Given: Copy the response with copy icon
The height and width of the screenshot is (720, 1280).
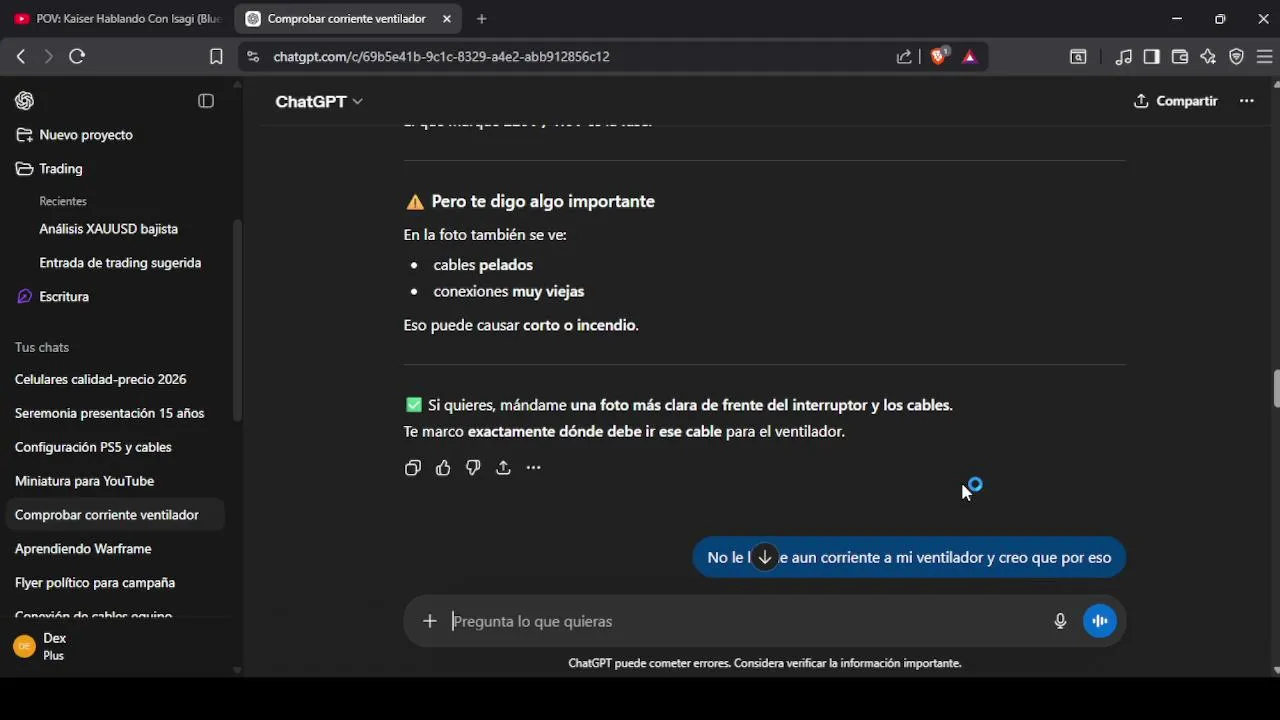Looking at the screenshot, I should (413, 468).
